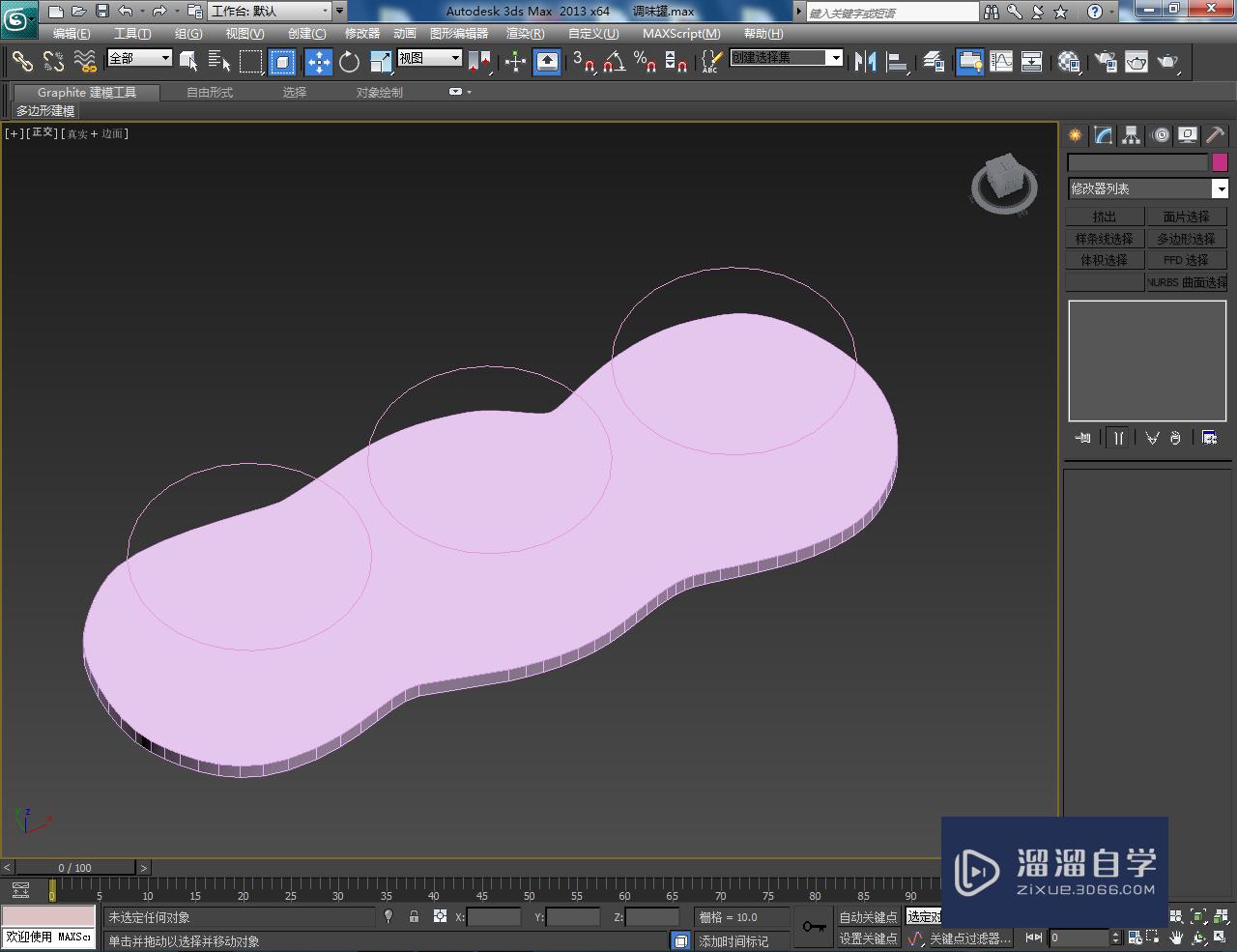Open the 编辑(E) menu
The image size is (1237, 952).
pyautogui.click(x=72, y=33)
